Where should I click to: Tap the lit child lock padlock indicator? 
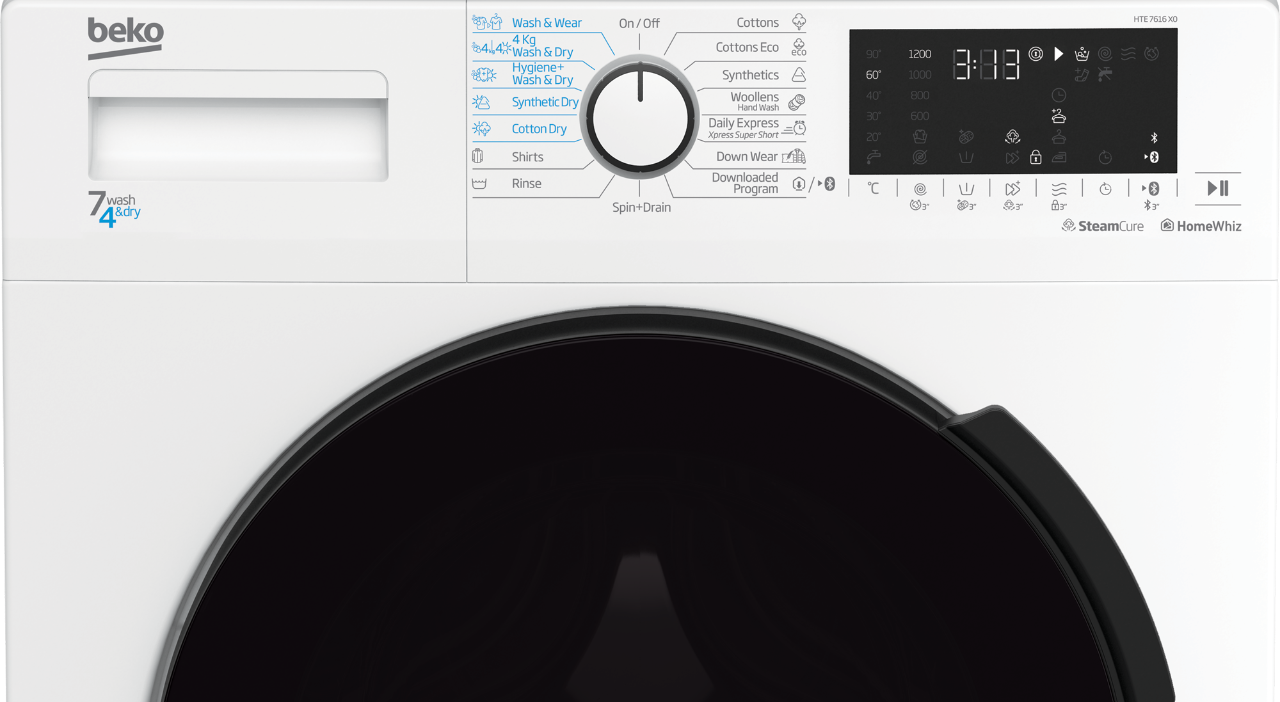click(1035, 157)
